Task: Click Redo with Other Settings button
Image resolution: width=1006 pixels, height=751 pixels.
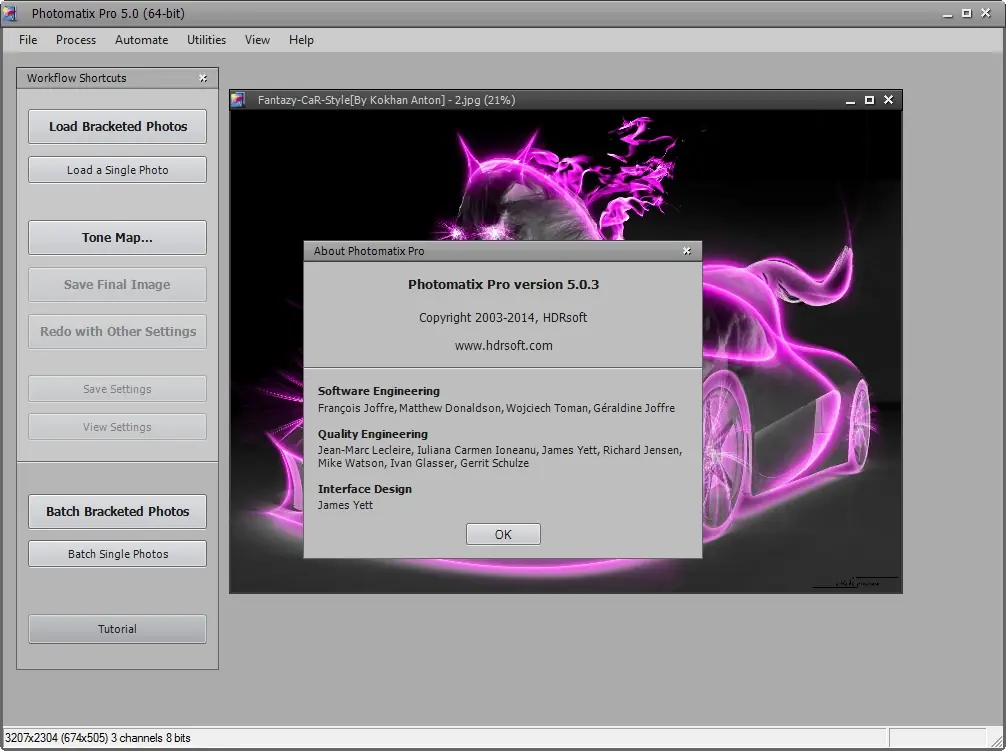Action: 117,332
